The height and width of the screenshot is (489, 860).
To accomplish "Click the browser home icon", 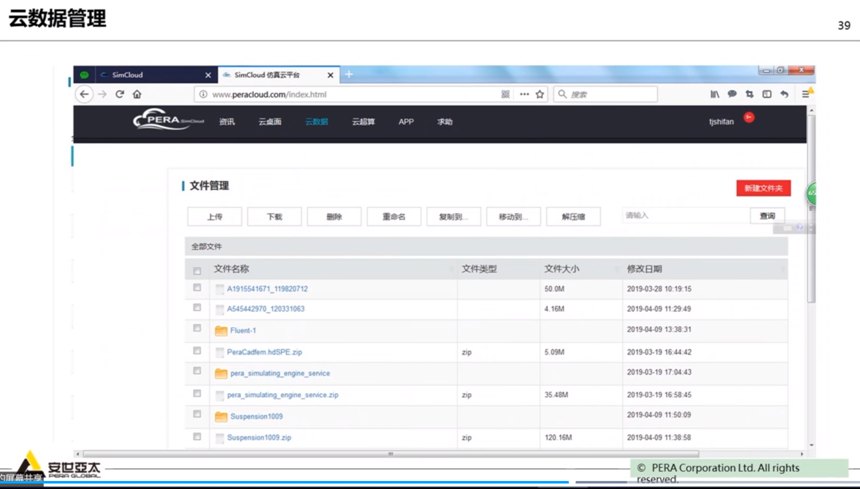I will click(137, 94).
